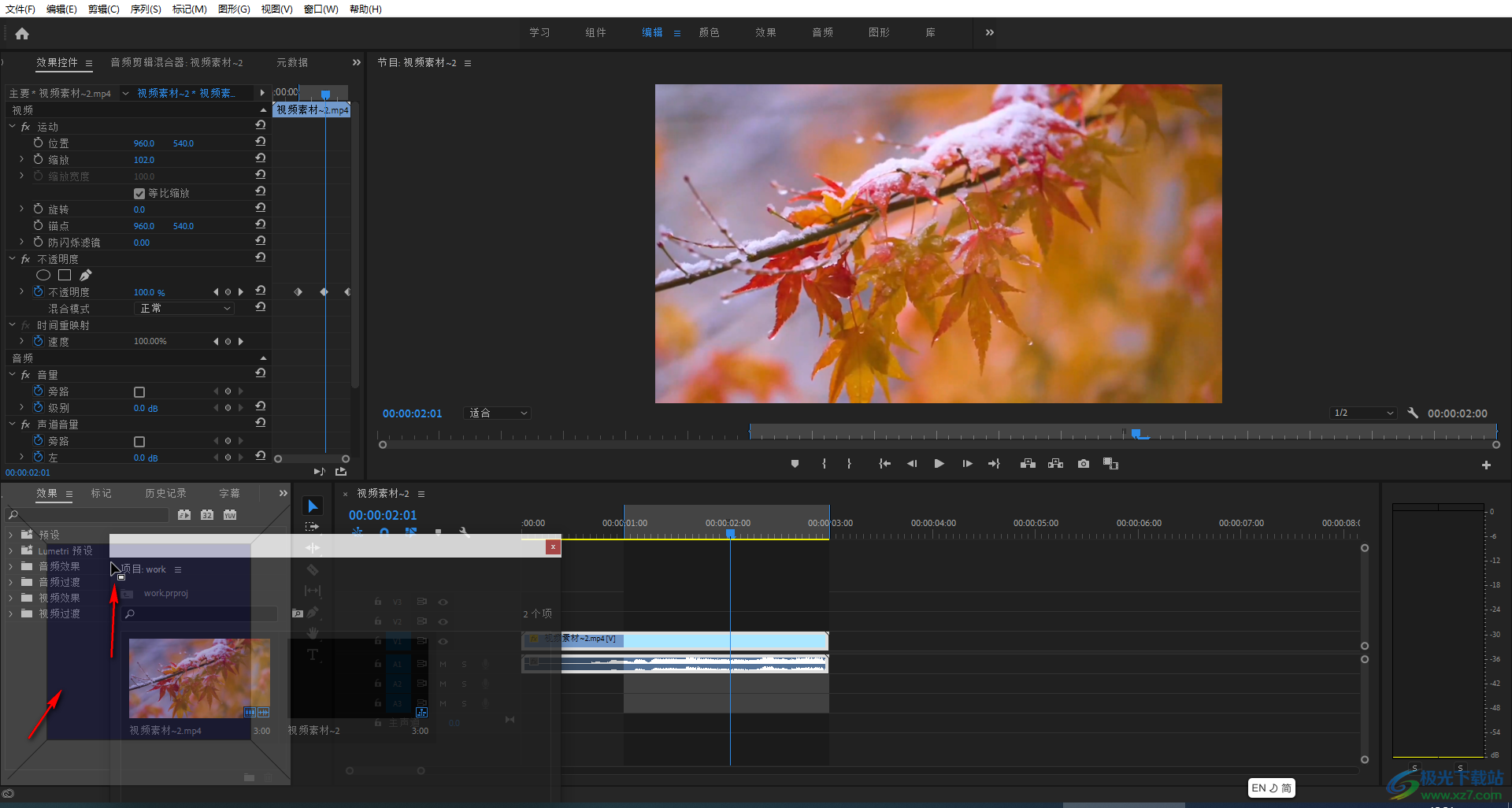Open the 序列 menu

tap(146, 9)
